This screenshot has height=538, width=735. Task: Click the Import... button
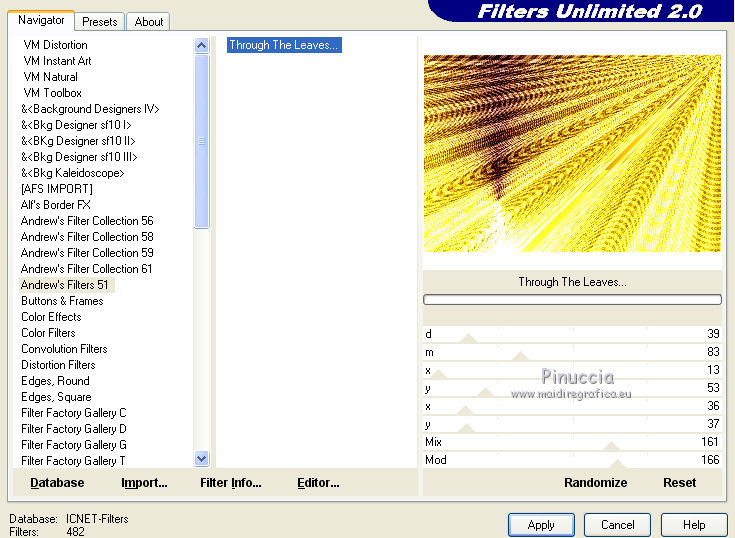144,483
